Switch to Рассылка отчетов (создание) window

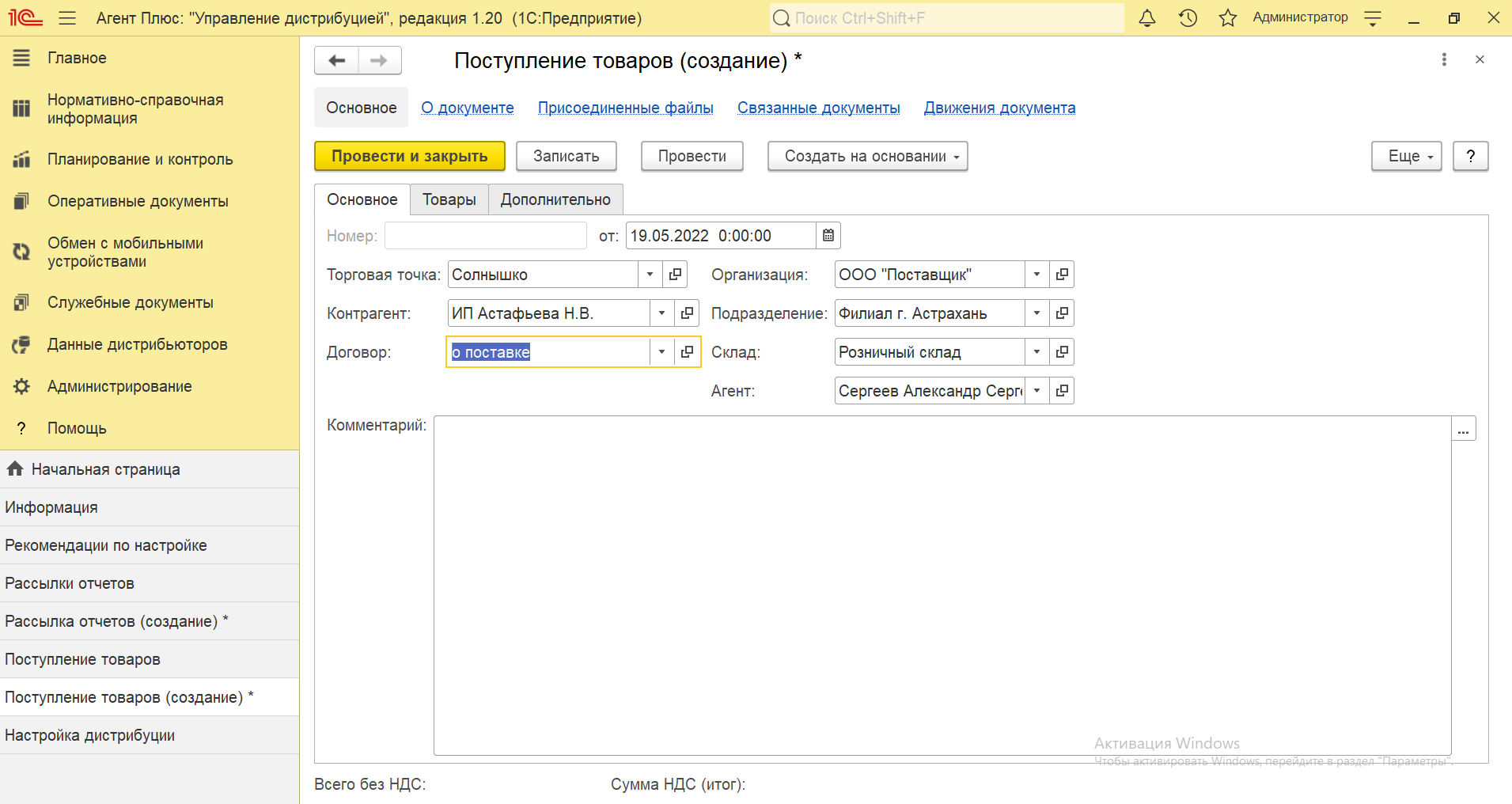click(150, 621)
